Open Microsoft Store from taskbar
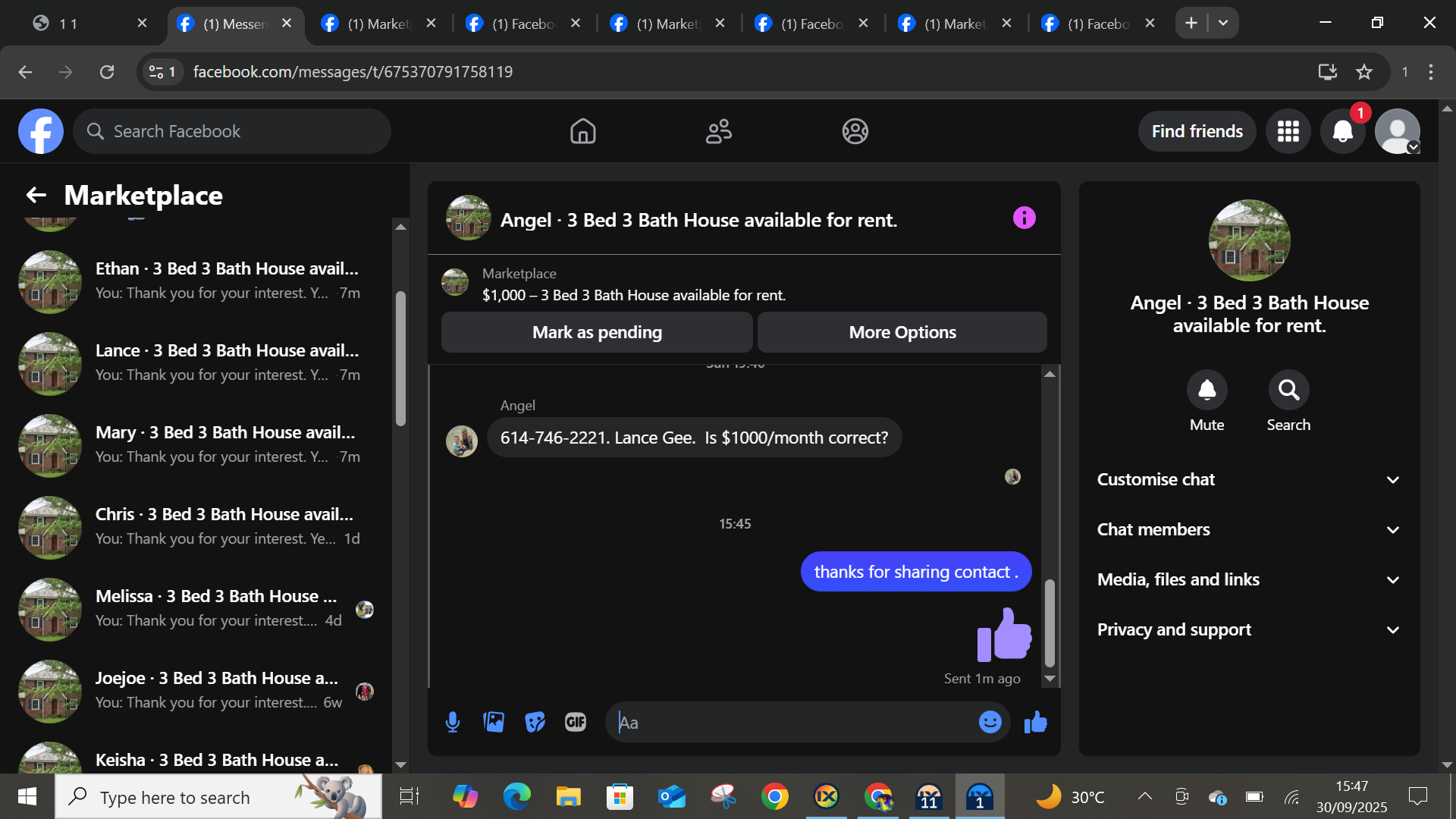The height and width of the screenshot is (819, 1456). pos(620,796)
